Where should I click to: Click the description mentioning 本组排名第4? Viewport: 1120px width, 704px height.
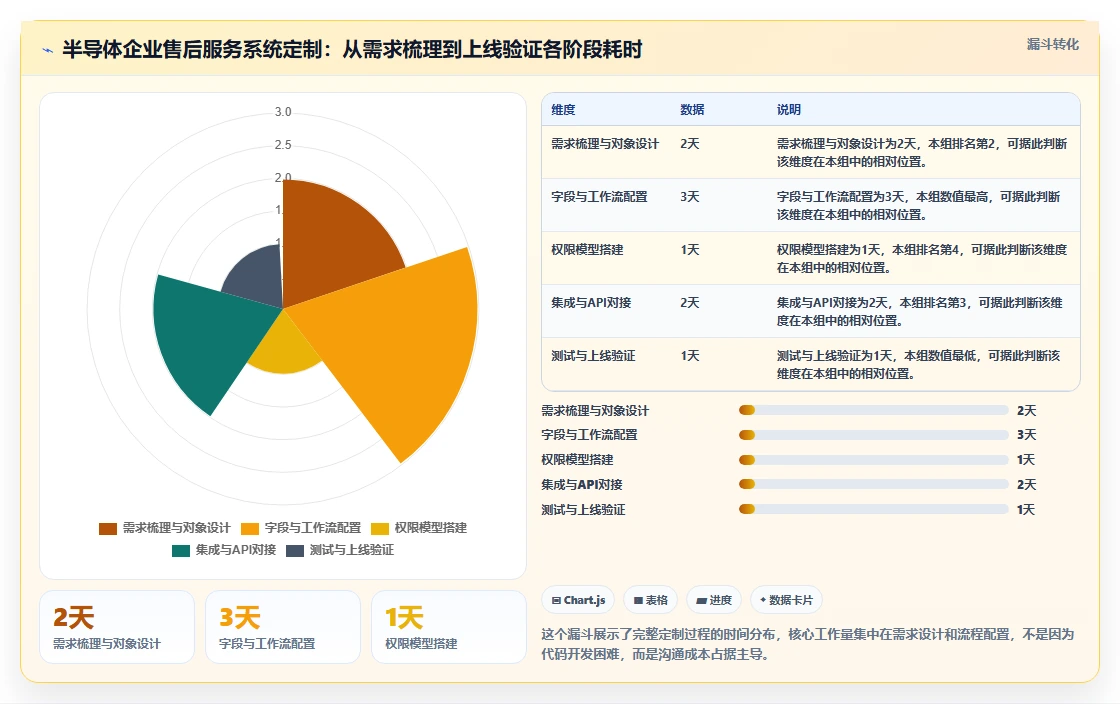[921, 258]
